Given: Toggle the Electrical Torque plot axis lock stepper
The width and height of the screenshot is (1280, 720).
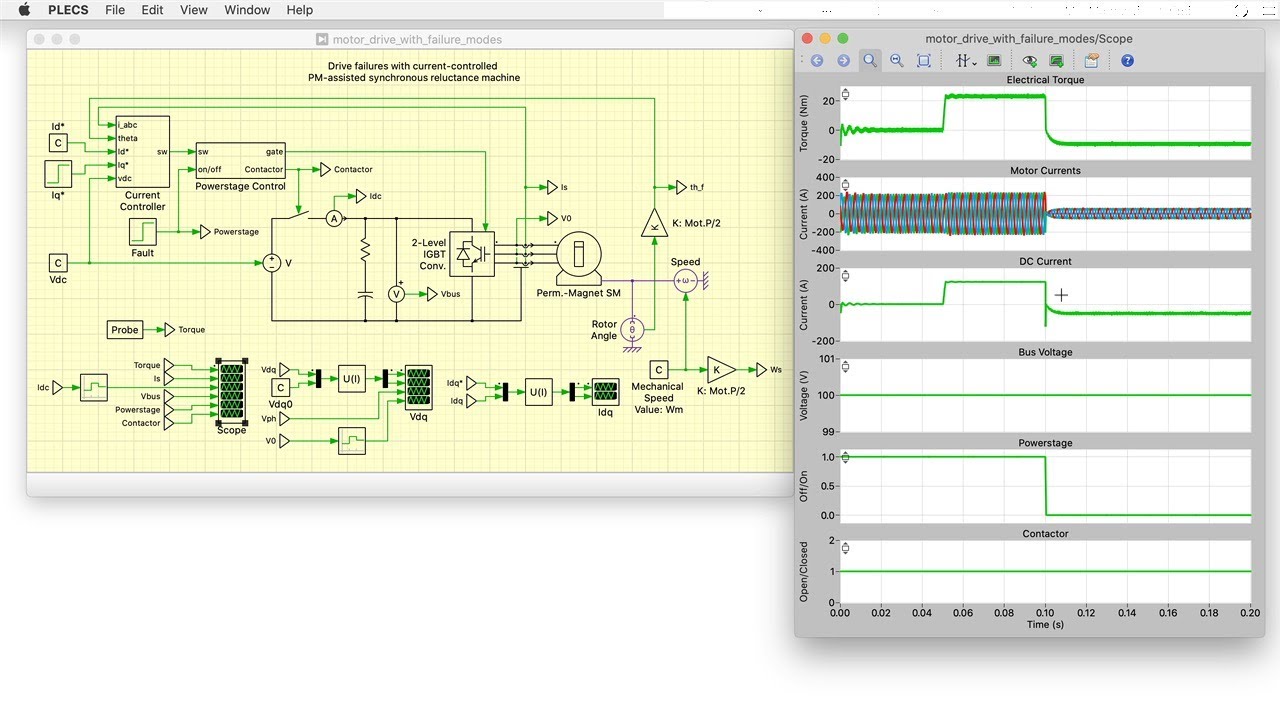Looking at the screenshot, I should point(846,95).
